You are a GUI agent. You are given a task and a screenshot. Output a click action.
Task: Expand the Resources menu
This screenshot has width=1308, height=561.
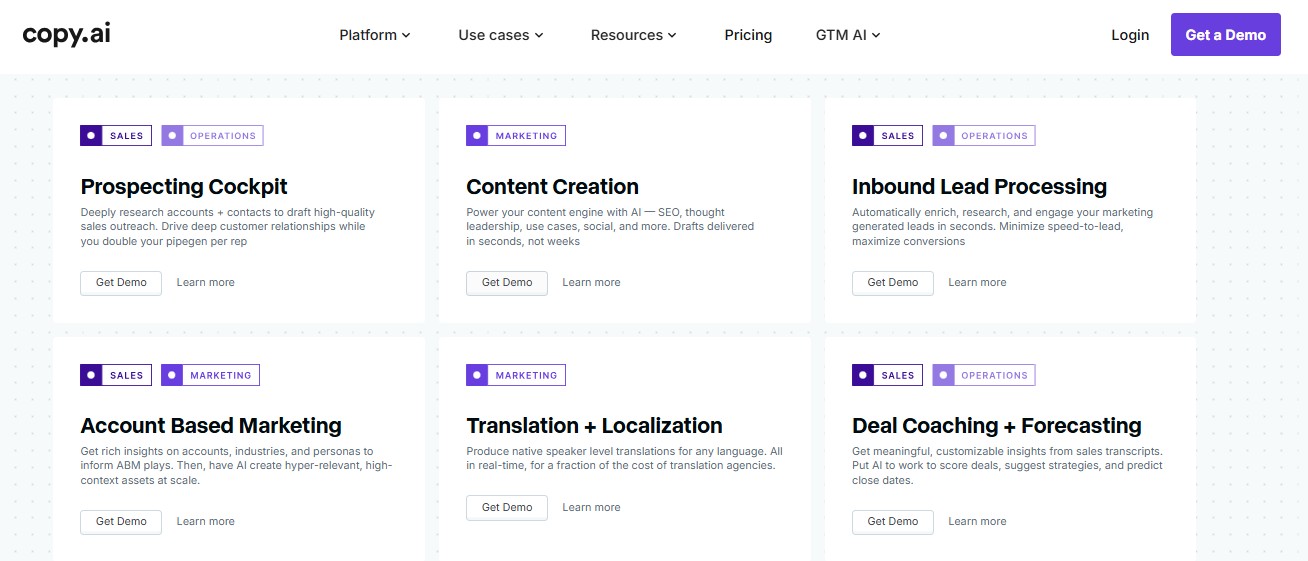pyautogui.click(x=634, y=35)
